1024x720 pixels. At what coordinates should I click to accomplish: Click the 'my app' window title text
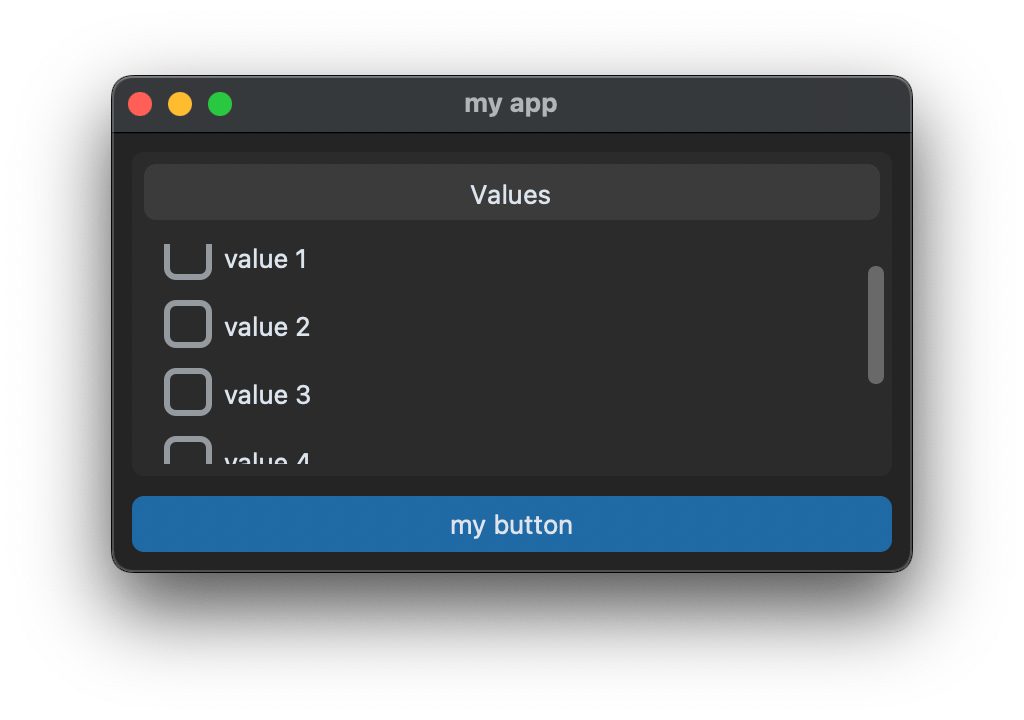[x=511, y=104]
